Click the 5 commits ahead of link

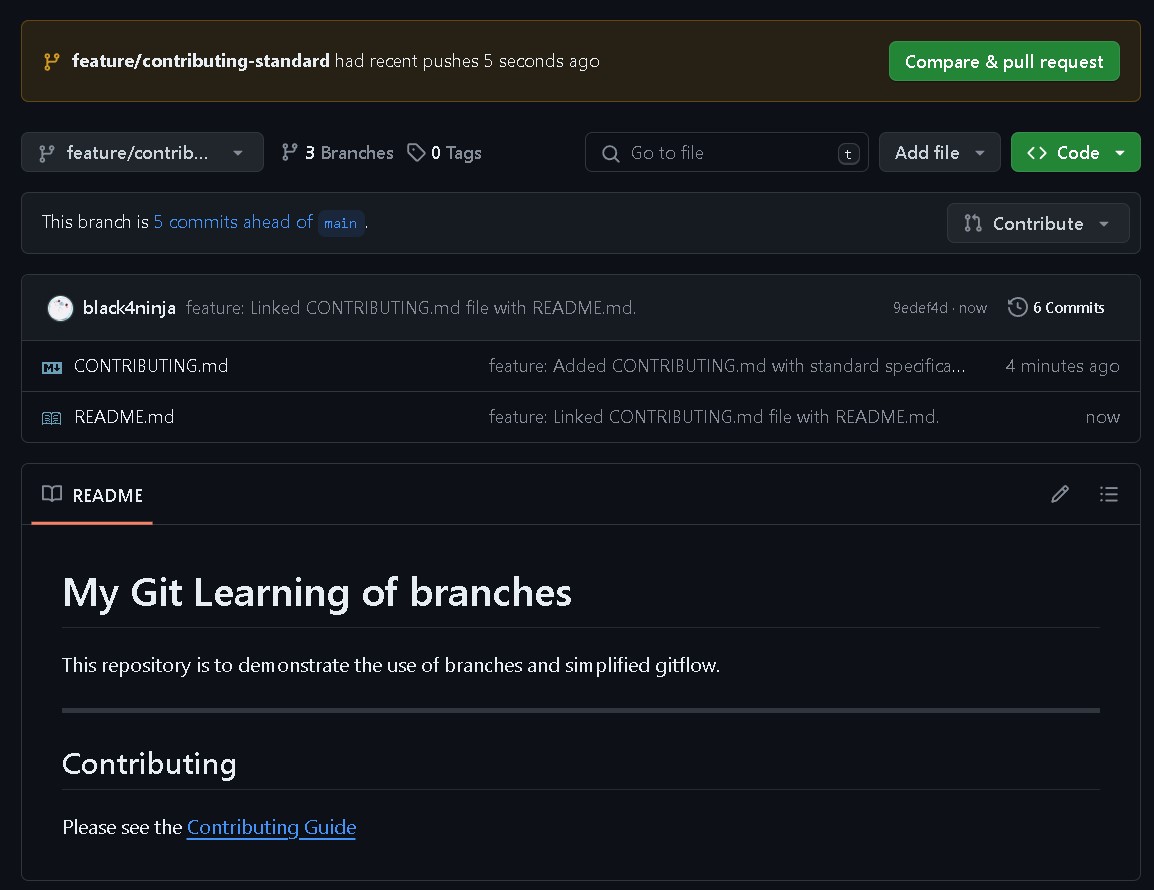233,222
